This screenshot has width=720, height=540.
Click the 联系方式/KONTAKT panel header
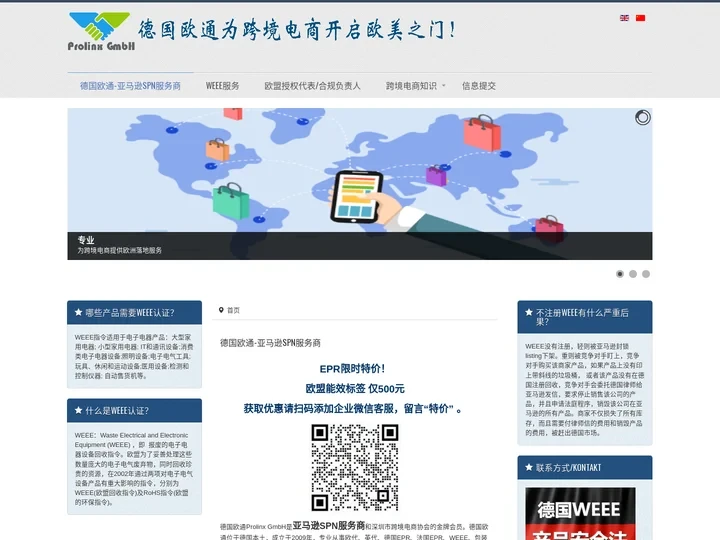[585, 467]
